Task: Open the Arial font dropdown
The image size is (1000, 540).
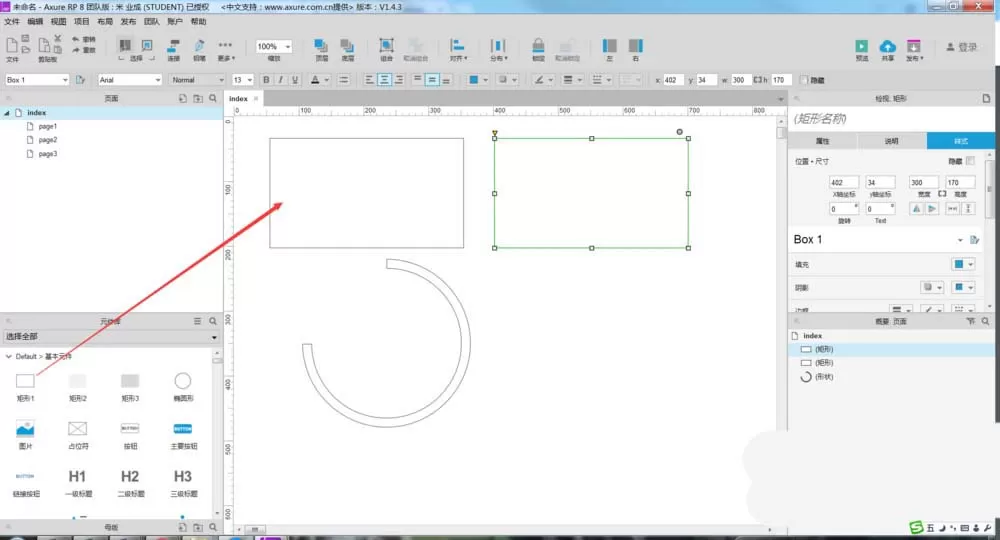Action: point(130,80)
